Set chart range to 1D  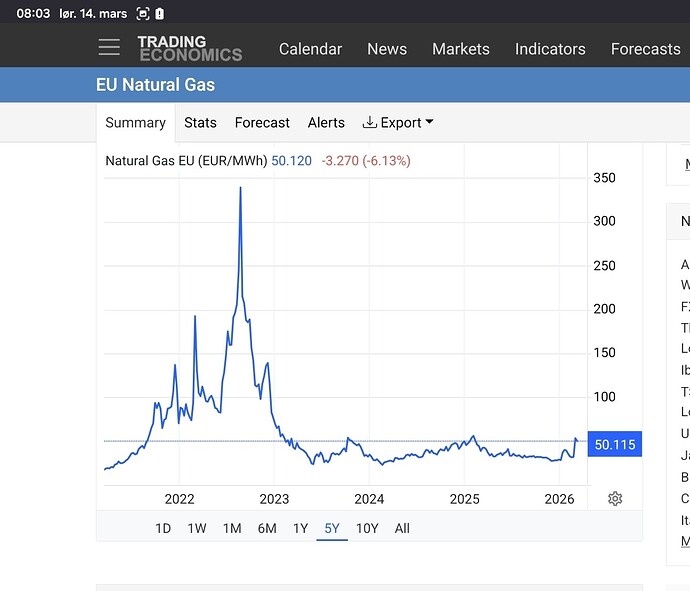click(x=163, y=528)
